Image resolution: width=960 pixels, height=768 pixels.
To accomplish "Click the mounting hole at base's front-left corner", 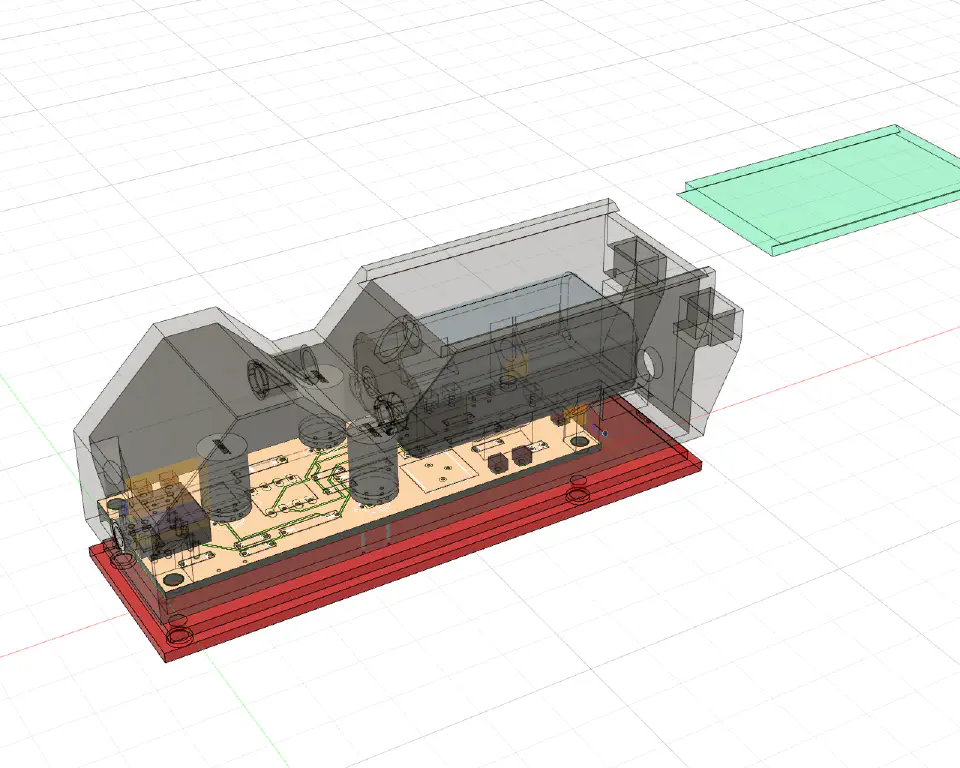I will click(177, 631).
